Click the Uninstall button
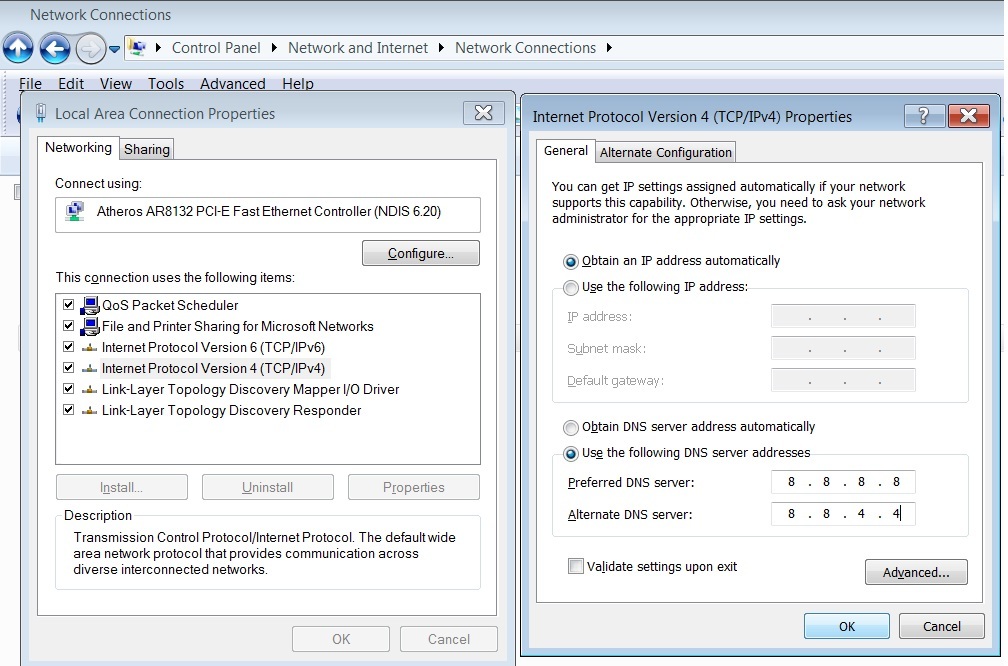The width and height of the screenshot is (1008, 666). [267, 487]
